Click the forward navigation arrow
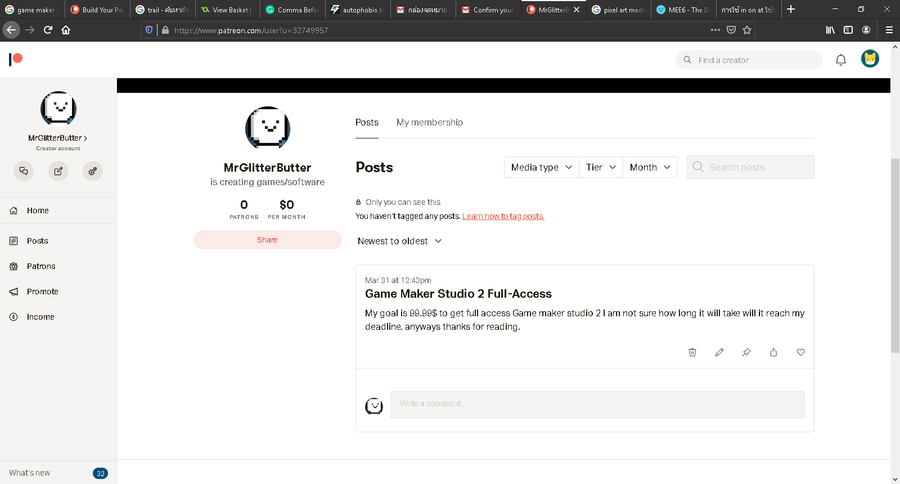 (30, 30)
